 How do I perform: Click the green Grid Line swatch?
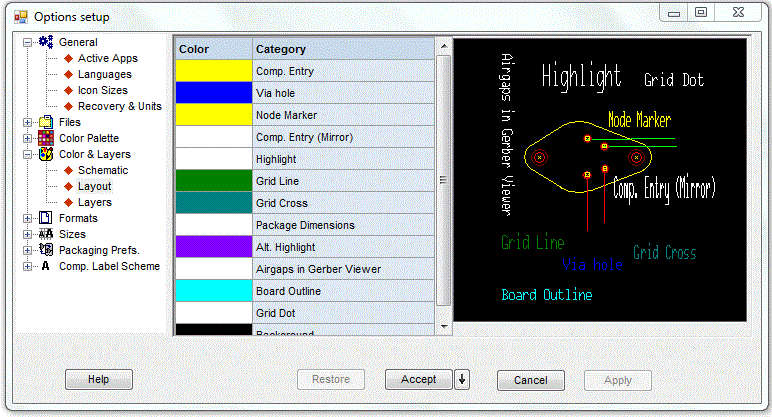pyautogui.click(x=214, y=181)
